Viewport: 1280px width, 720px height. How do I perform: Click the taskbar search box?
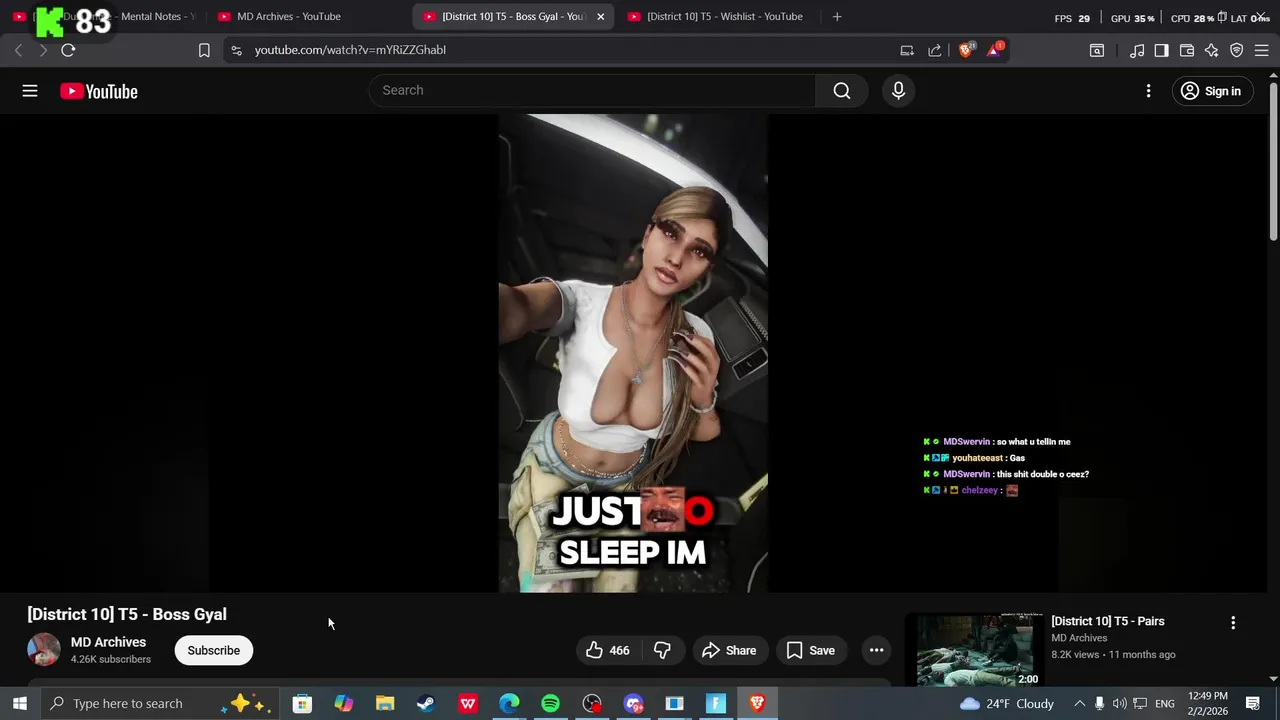coord(160,704)
